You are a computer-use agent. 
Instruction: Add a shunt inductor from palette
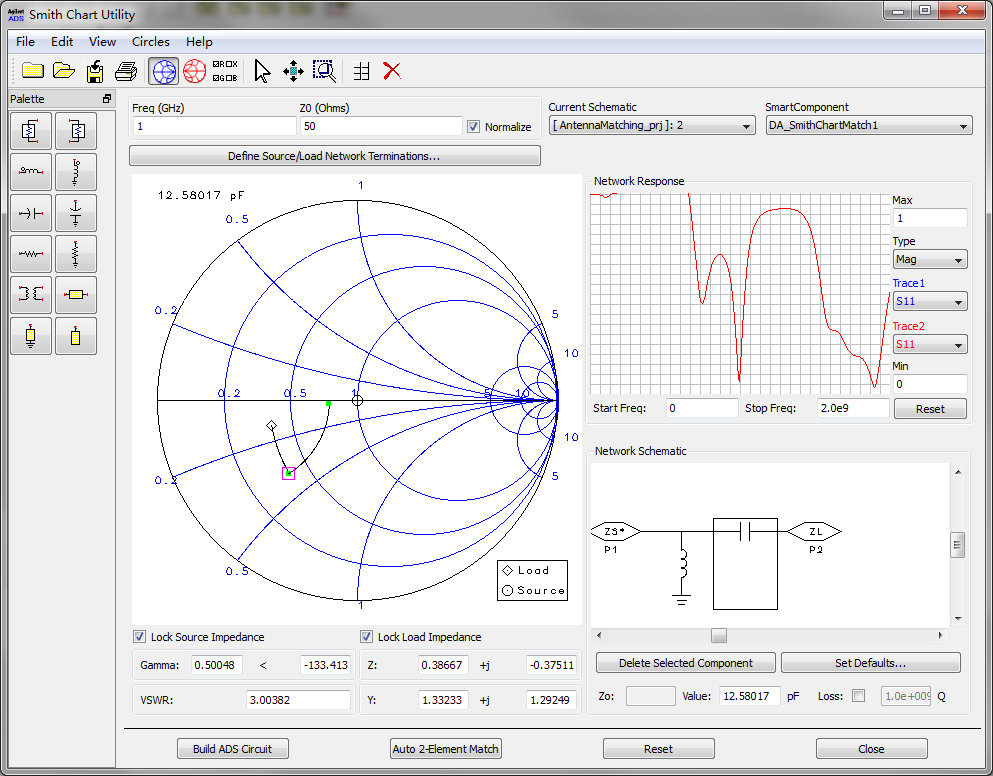pyautogui.click(x=76, y=172)
